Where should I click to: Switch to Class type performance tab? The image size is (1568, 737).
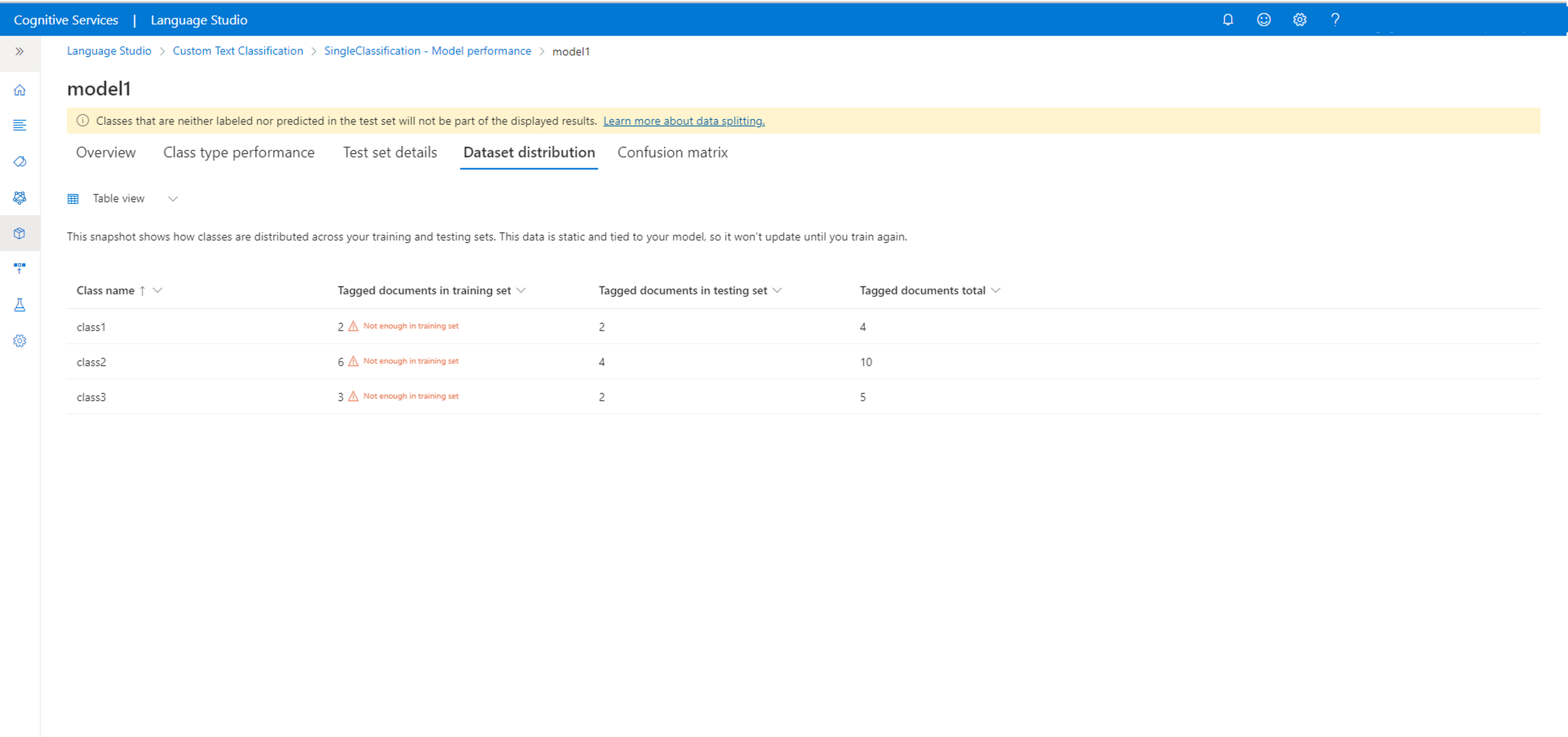[x=239, y=153]
